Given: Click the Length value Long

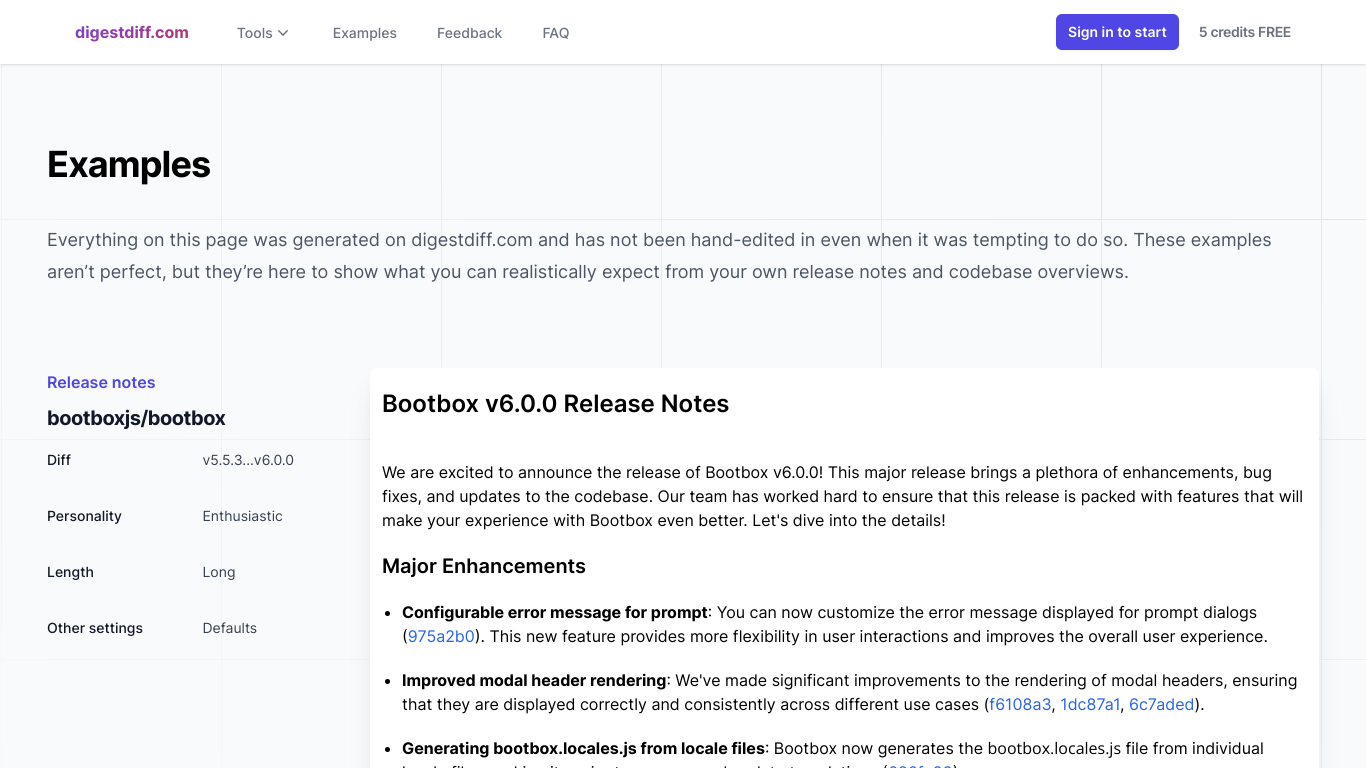Looking at the screenshot, I should [x=219, y=572].
